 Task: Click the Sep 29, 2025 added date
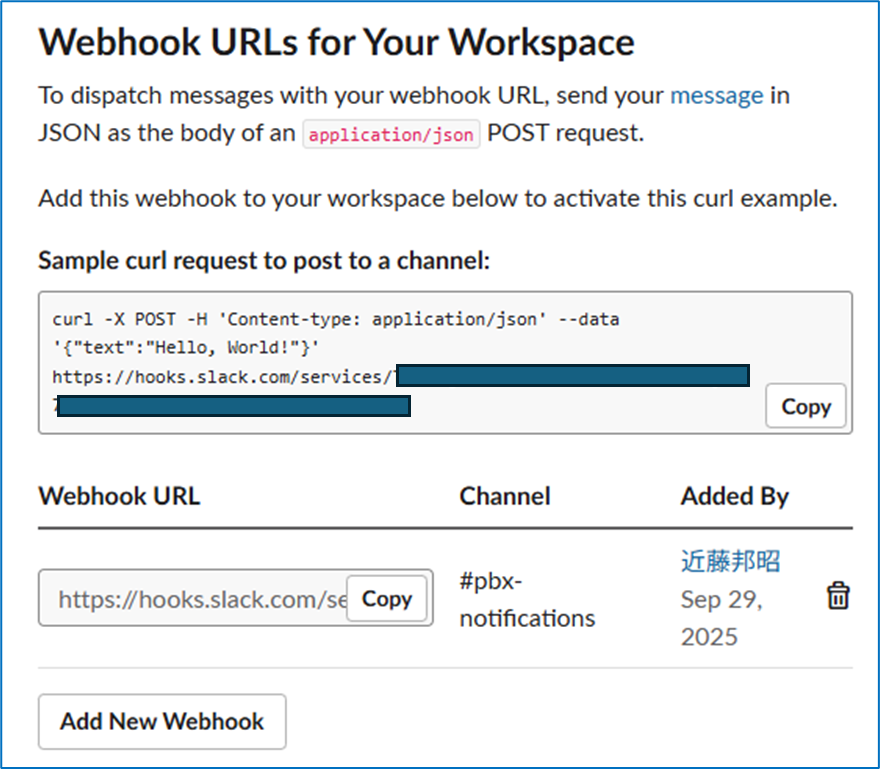722,618
